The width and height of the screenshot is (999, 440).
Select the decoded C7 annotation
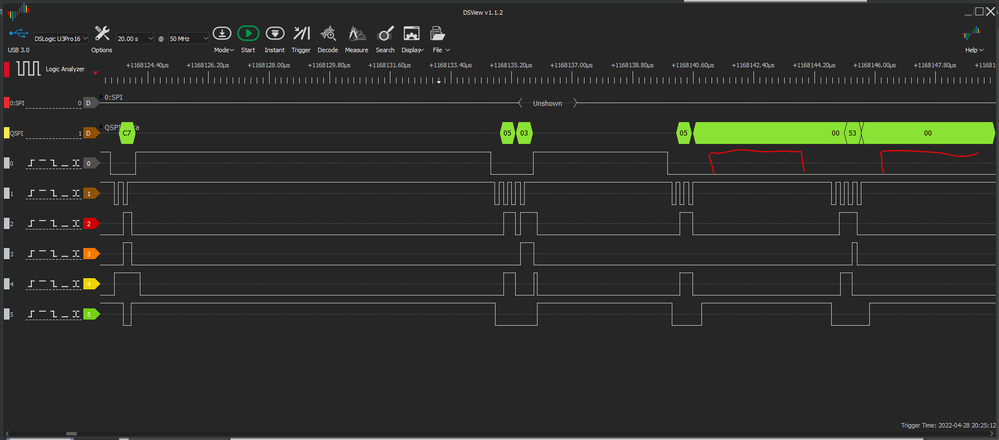click(127, 133)
